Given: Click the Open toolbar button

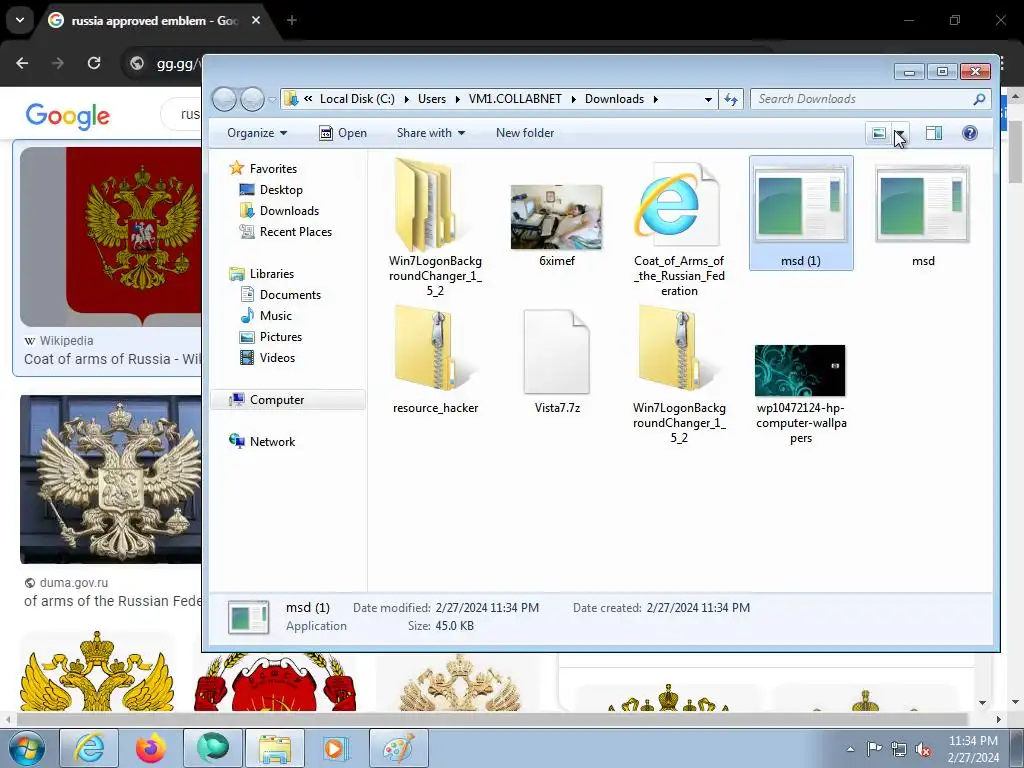Looking at the screenshot, I should (x=343, y=133).
